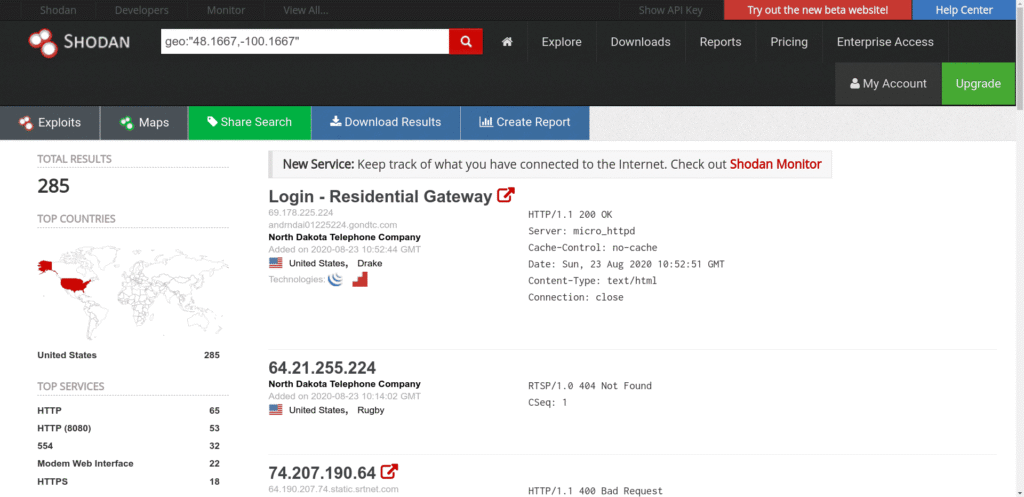
Task: Click the jQuery technology icon
Action: click(335, 280)
